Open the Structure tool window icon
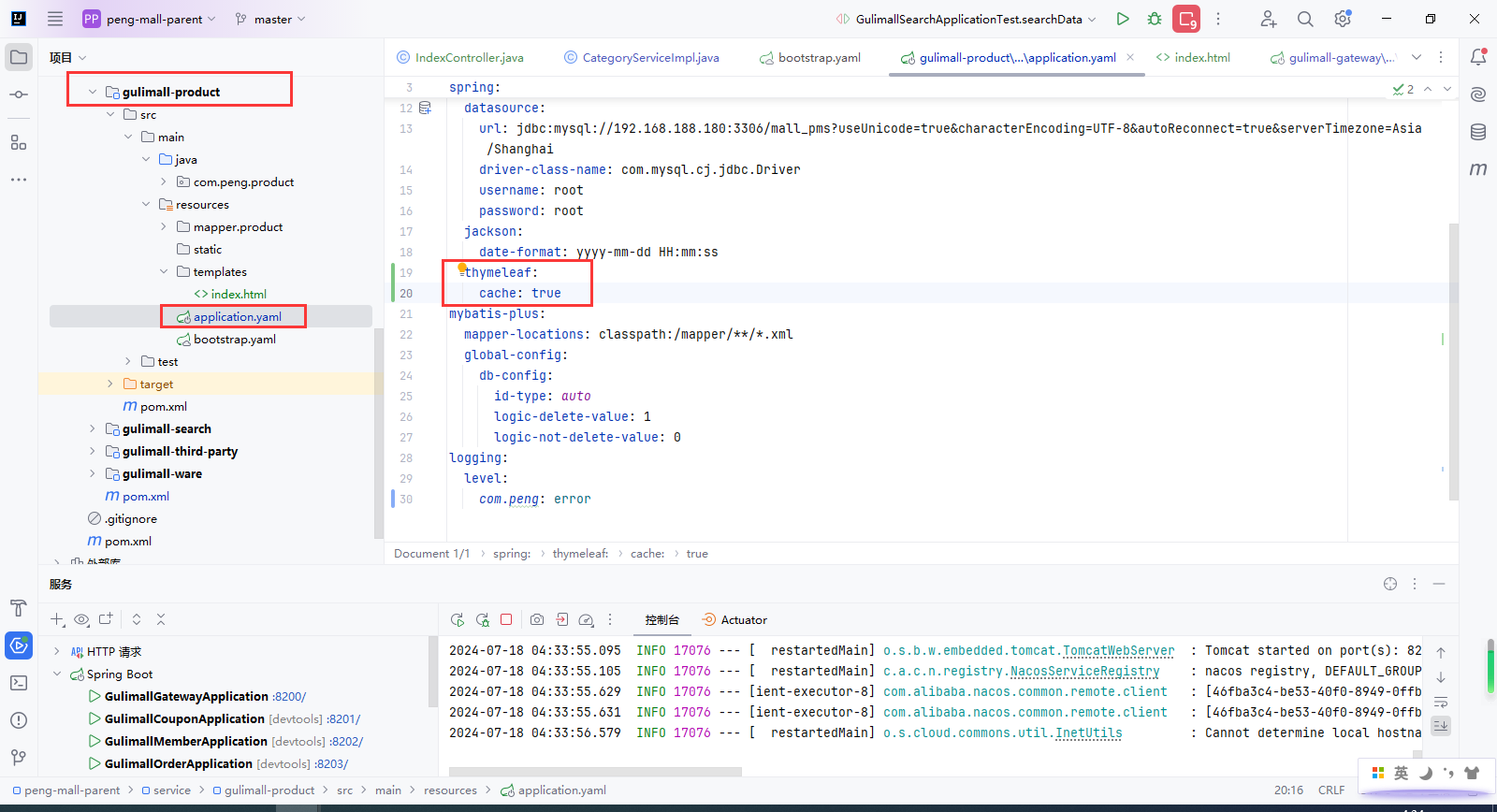This screenshot has height=812, width=1497. (x=19, y=142)
